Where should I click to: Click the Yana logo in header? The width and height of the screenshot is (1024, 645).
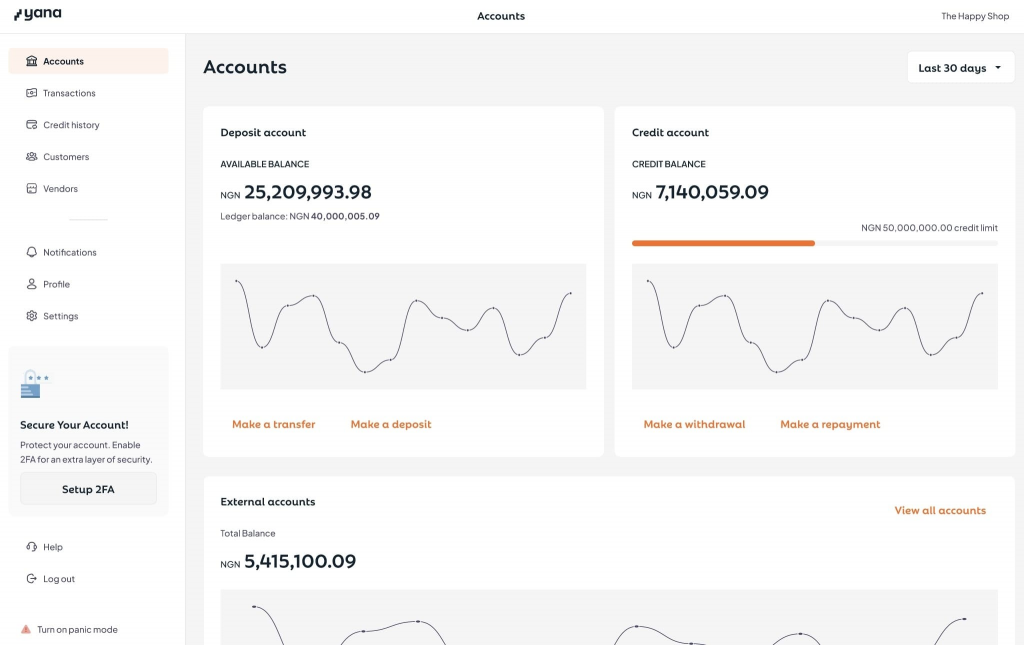point(38,15)
